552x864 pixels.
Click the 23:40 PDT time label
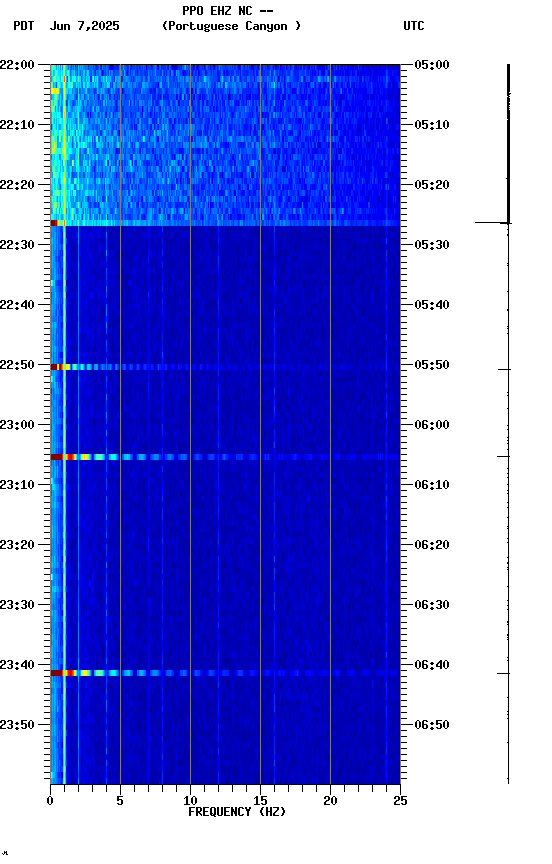[x=17, y=665]
